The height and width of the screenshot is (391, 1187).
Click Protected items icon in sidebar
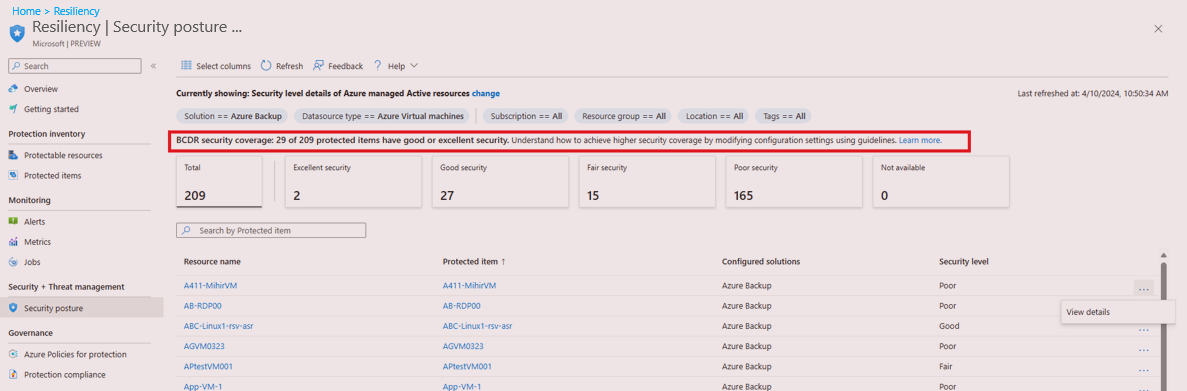[14, 175]
